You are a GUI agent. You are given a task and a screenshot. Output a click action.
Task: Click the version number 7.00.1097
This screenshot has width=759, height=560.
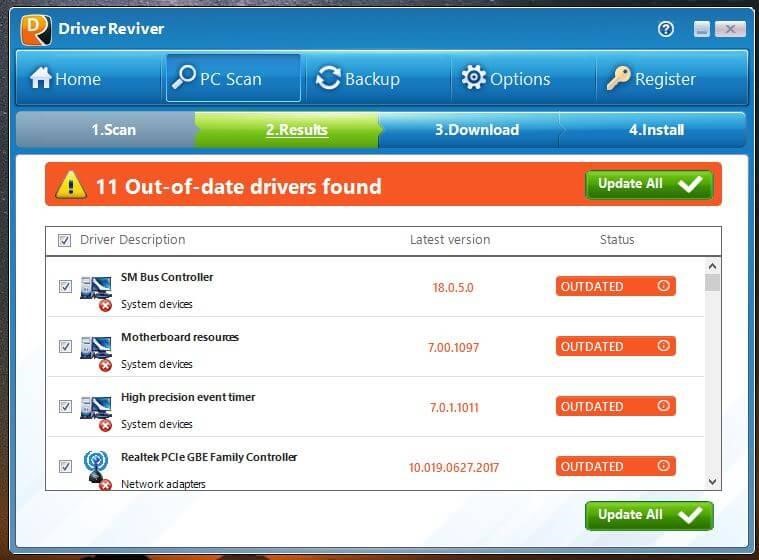pos(453,348)
